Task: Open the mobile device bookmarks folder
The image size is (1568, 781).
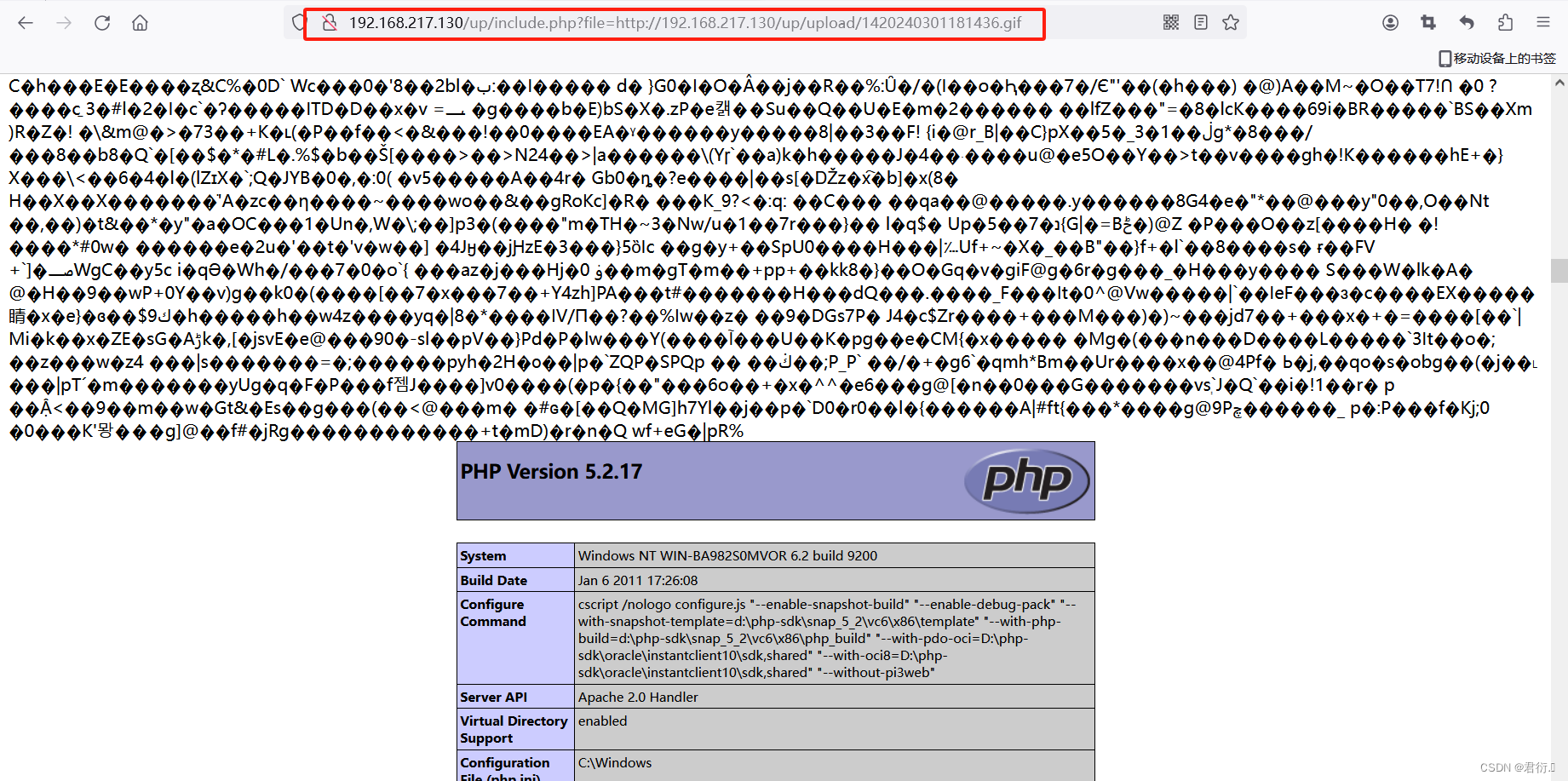Action: (1497, 58)
